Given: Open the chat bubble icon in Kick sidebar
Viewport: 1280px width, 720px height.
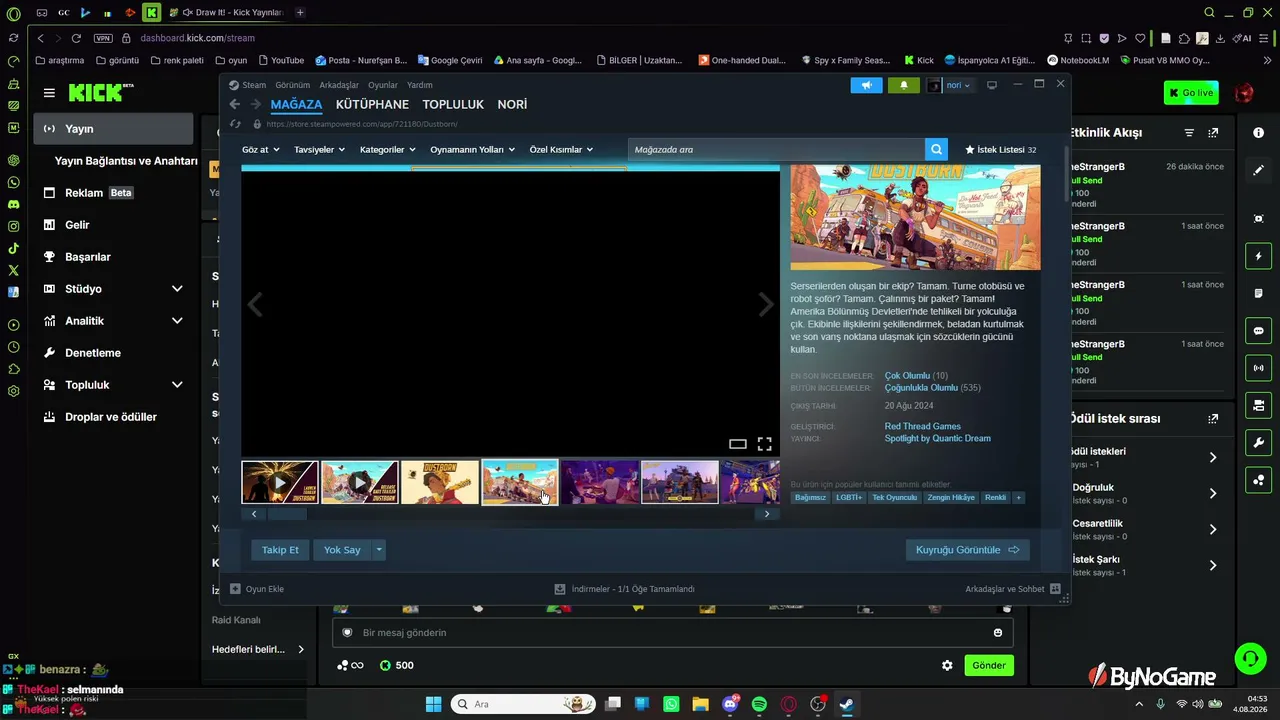Looking at the screenshot, I should pos(1258,331).
